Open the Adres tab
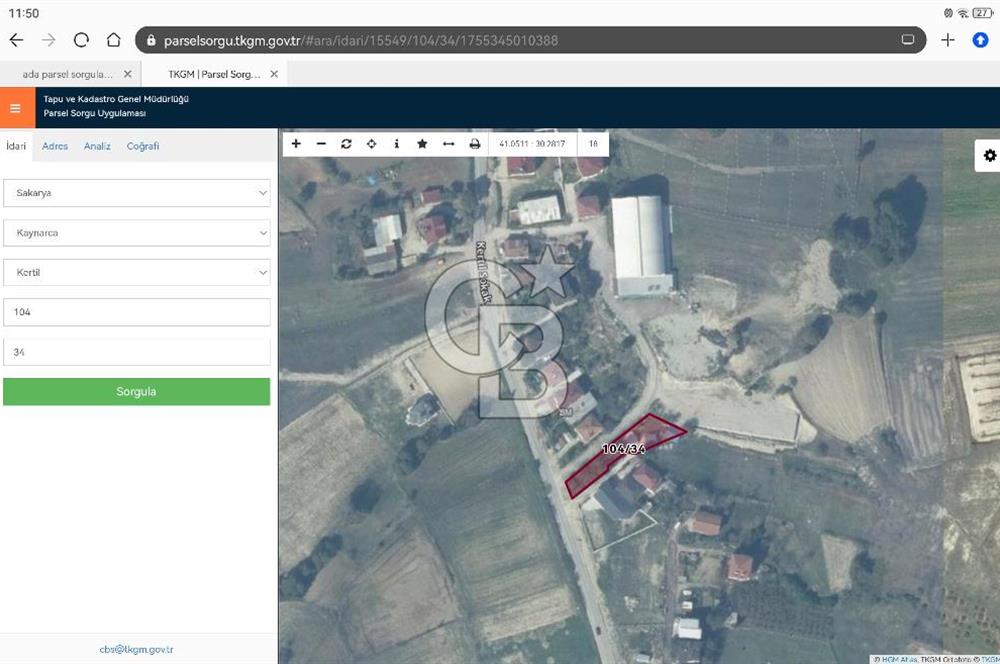Screen dimensions: 1000x664 point(55,146)
